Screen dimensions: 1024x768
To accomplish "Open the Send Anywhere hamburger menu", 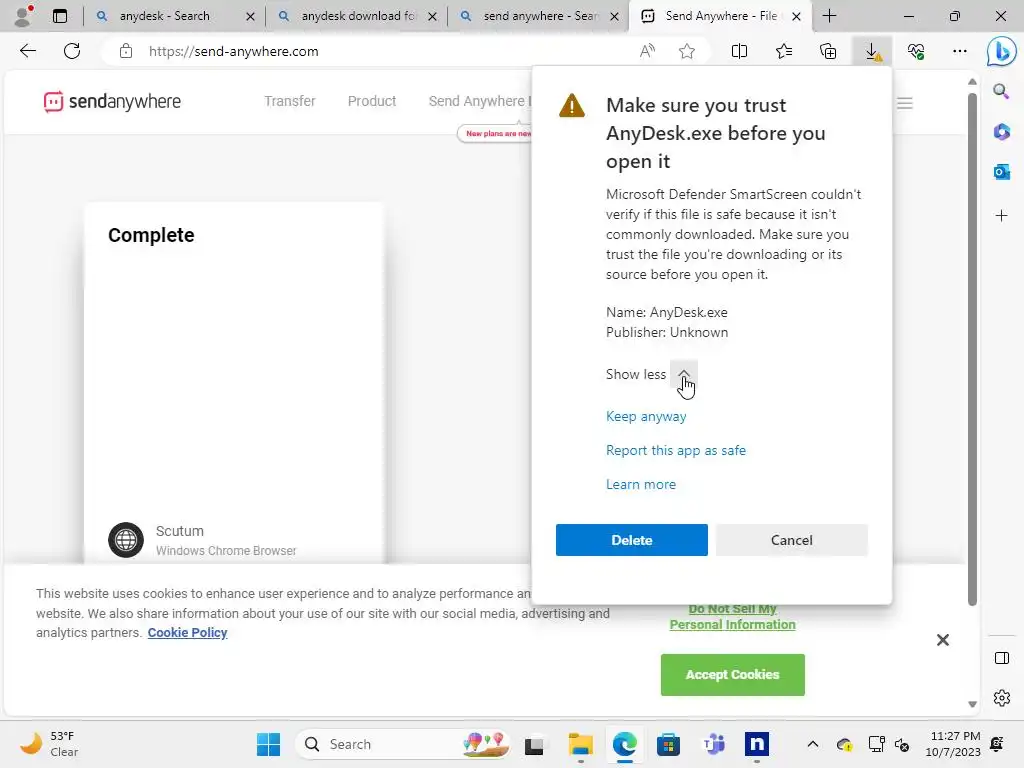I will pos(904,103).
